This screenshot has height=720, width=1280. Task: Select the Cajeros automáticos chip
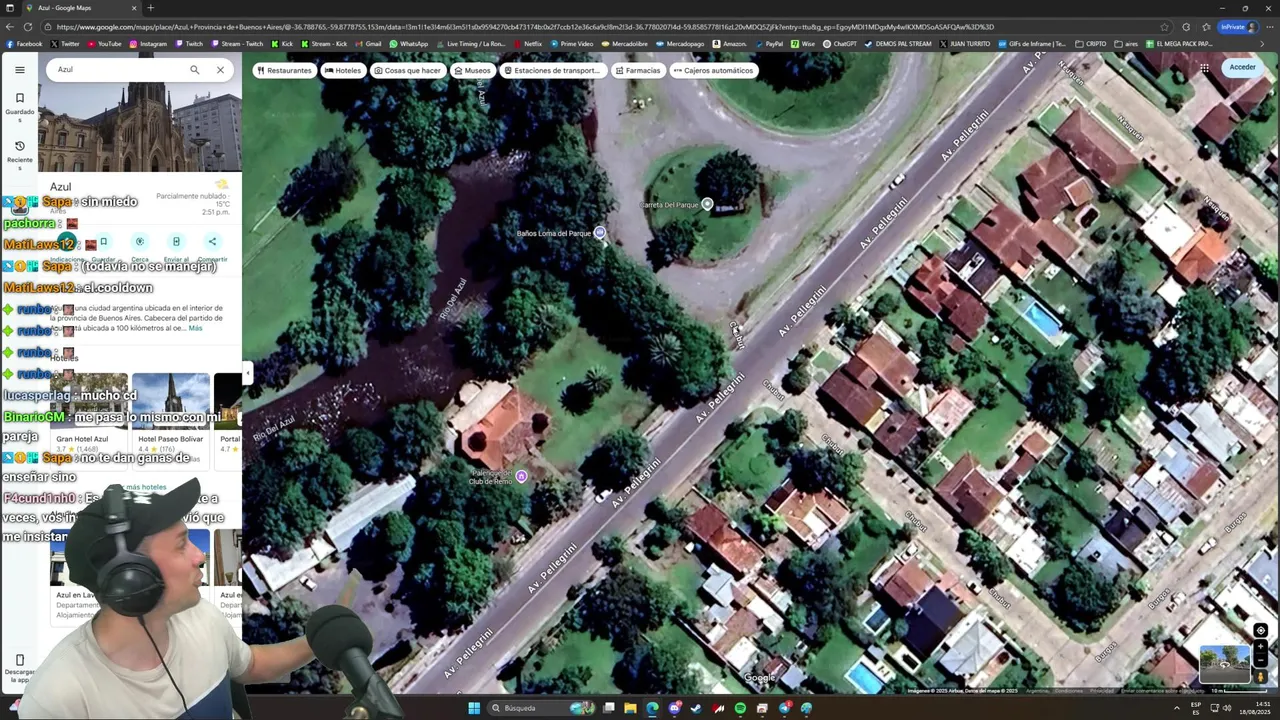(x=713, y=70)
